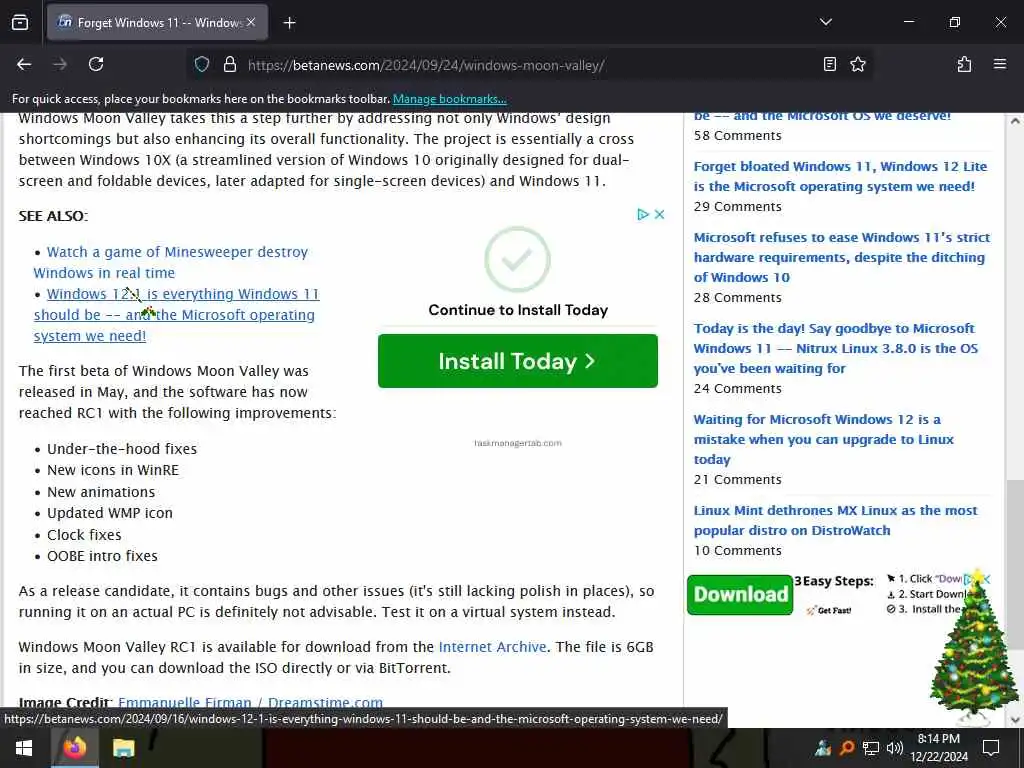This screenshot has height=768, width=1024.
Task: Click the orange magnifier tray icon
Action: pos(847,748)
